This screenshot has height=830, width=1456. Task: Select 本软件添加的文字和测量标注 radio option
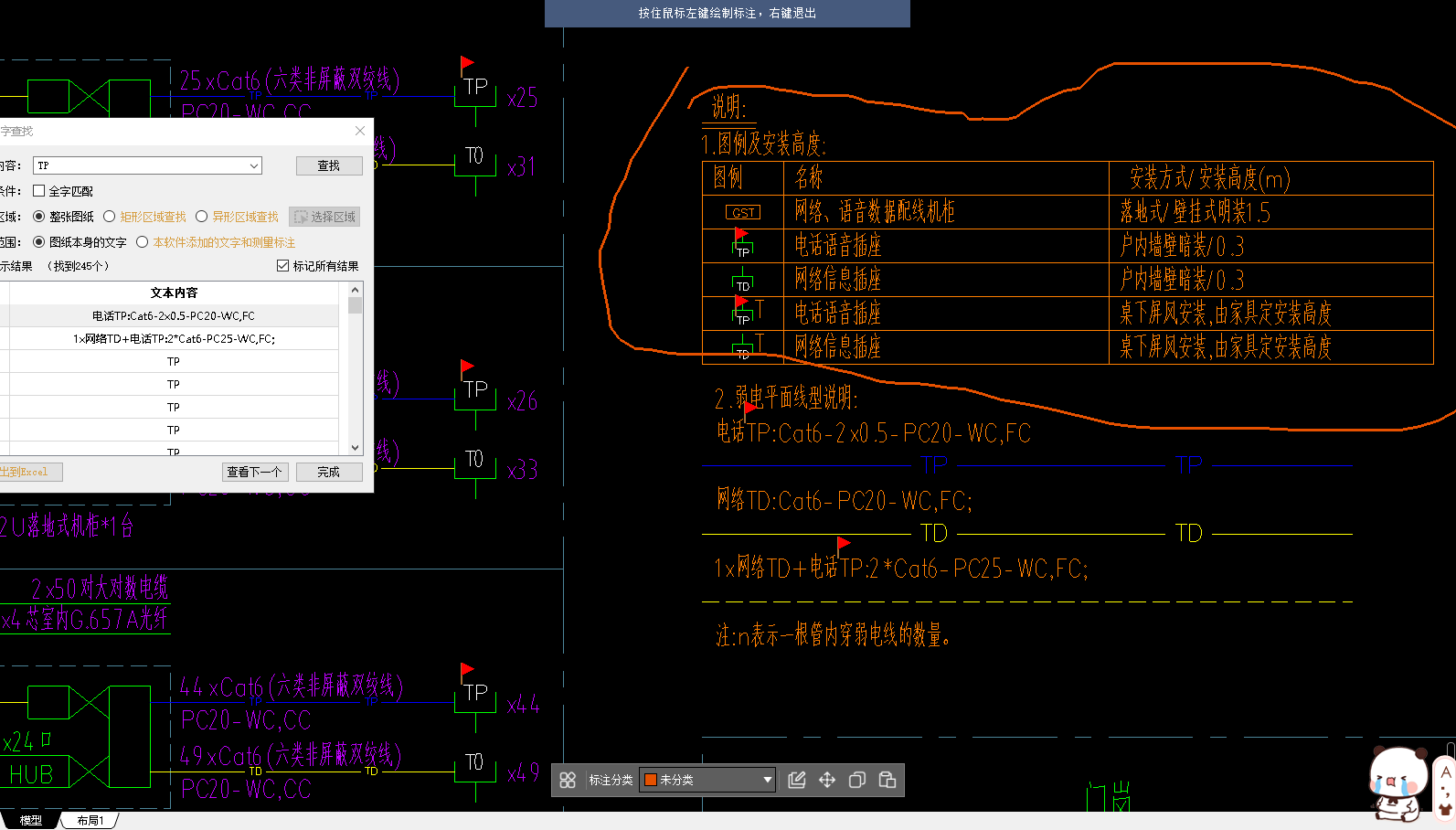[142, 242]
